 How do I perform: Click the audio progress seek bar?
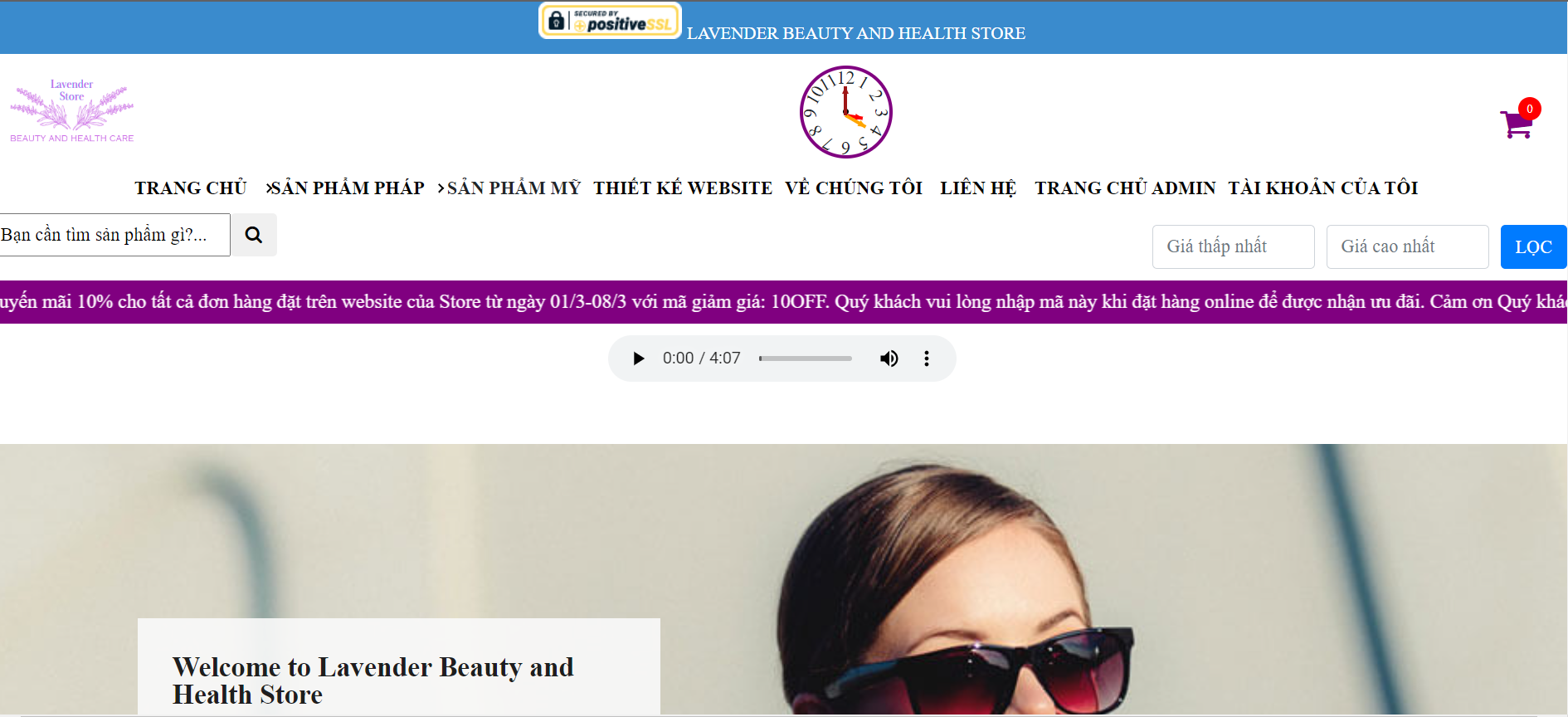(x=806, y=358)
